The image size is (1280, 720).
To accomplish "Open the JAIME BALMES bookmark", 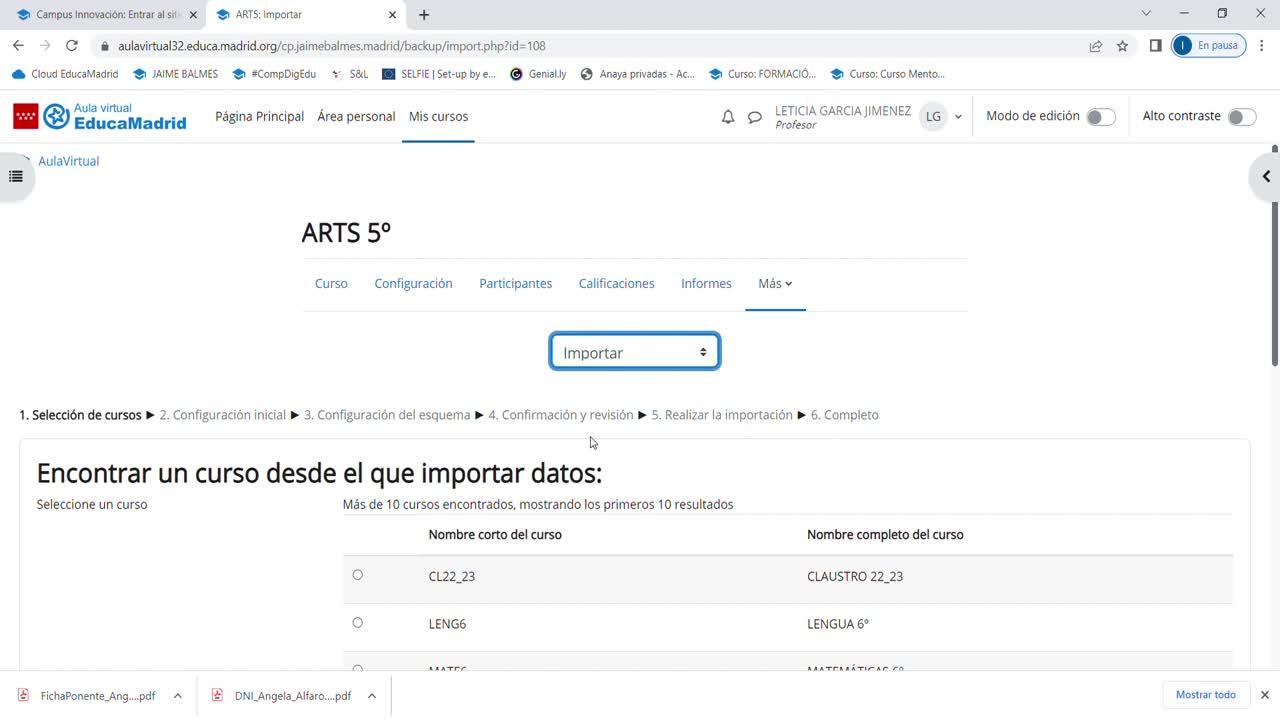I will pos(175,74).
